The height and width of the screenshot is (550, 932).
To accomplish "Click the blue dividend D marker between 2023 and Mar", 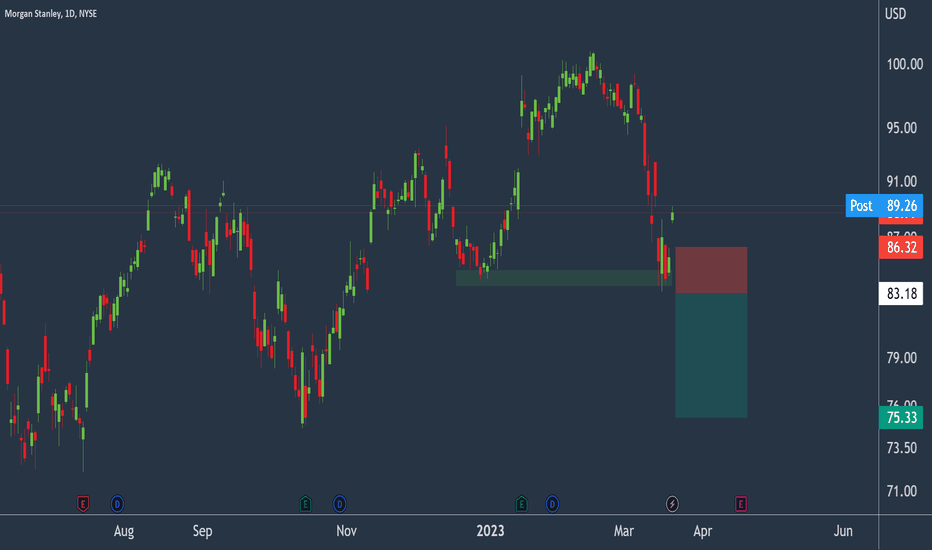I will pyautogui.click(x=552, y=504).
